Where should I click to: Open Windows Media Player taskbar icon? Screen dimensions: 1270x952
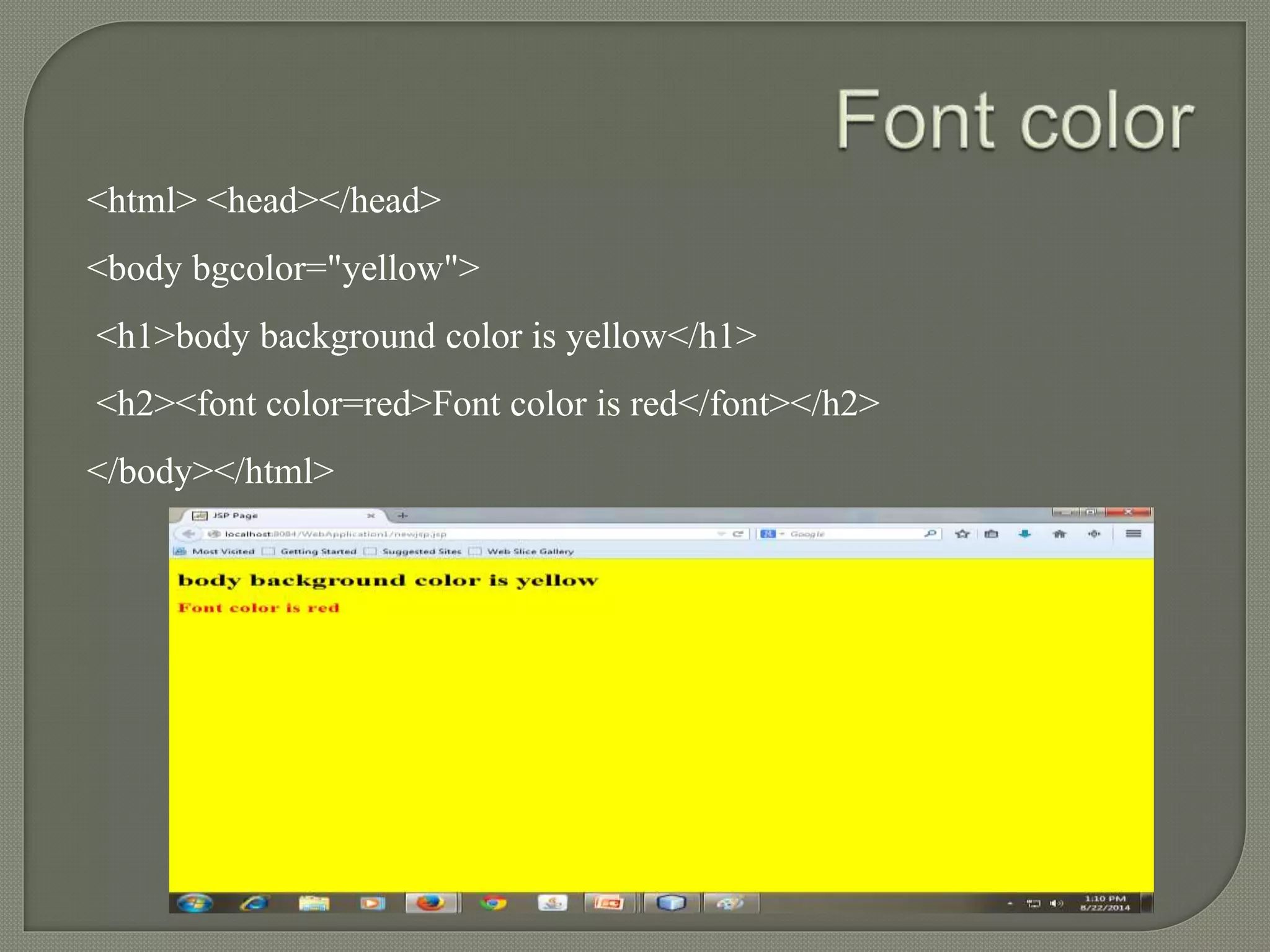[373, 903]
